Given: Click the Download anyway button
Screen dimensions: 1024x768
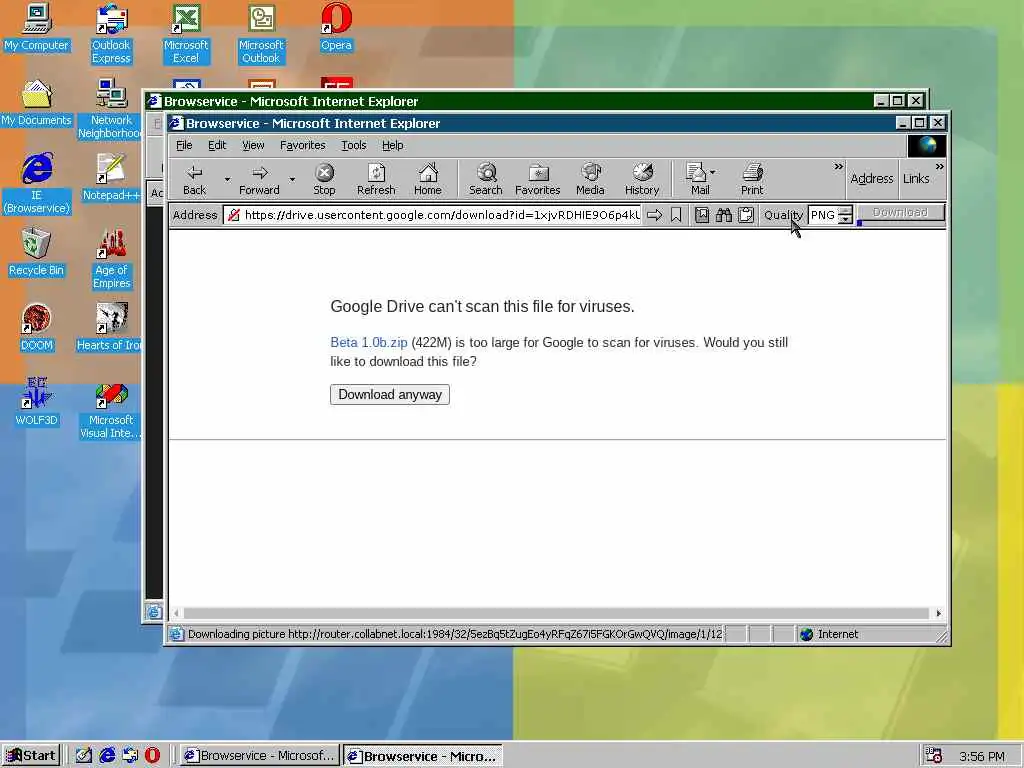Looking at the screenshot, I should (x=390, y=394).
